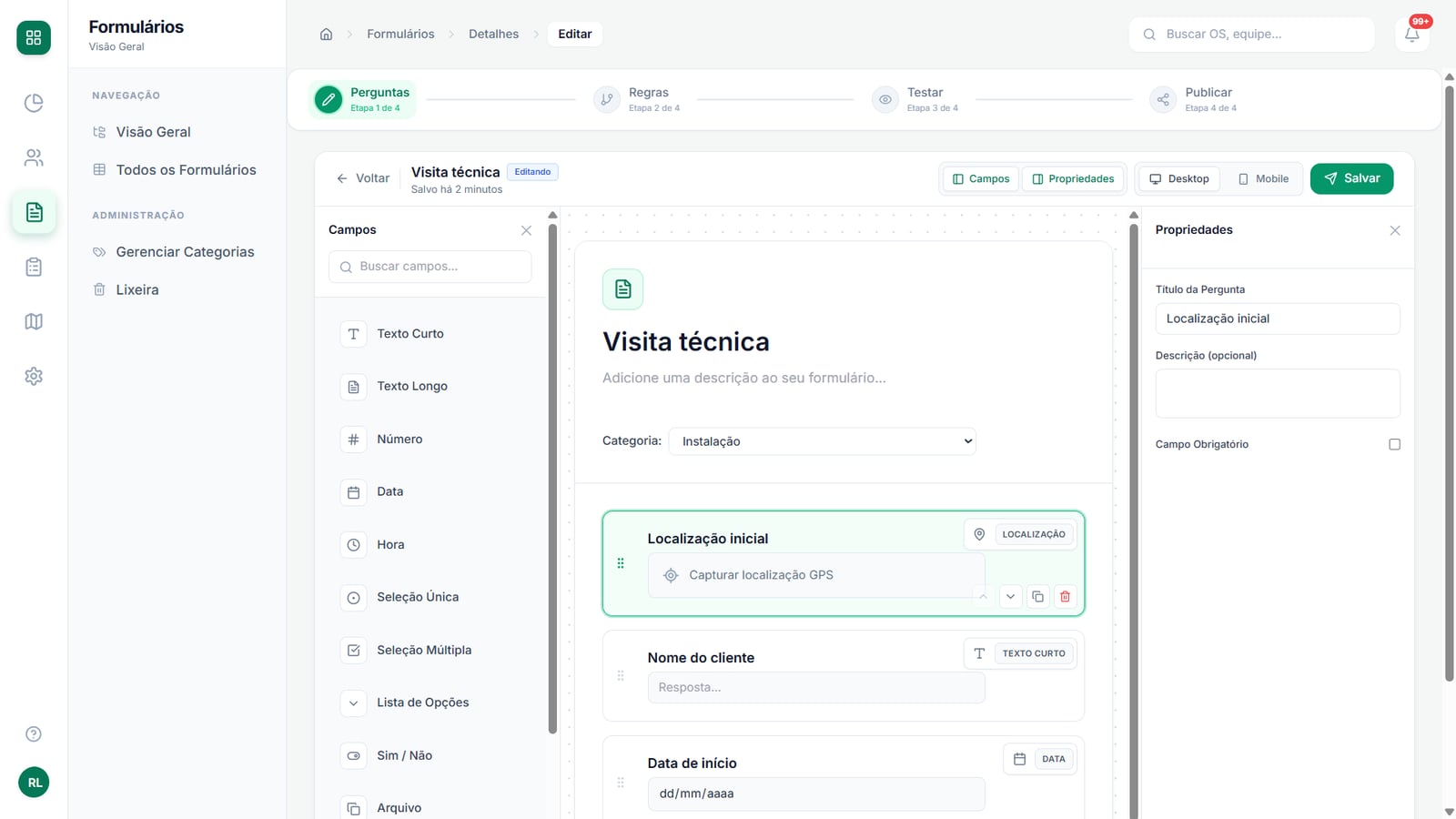Delete the Localização inicial field with trash icon

pyautogui.click(x=1065, y=597)
